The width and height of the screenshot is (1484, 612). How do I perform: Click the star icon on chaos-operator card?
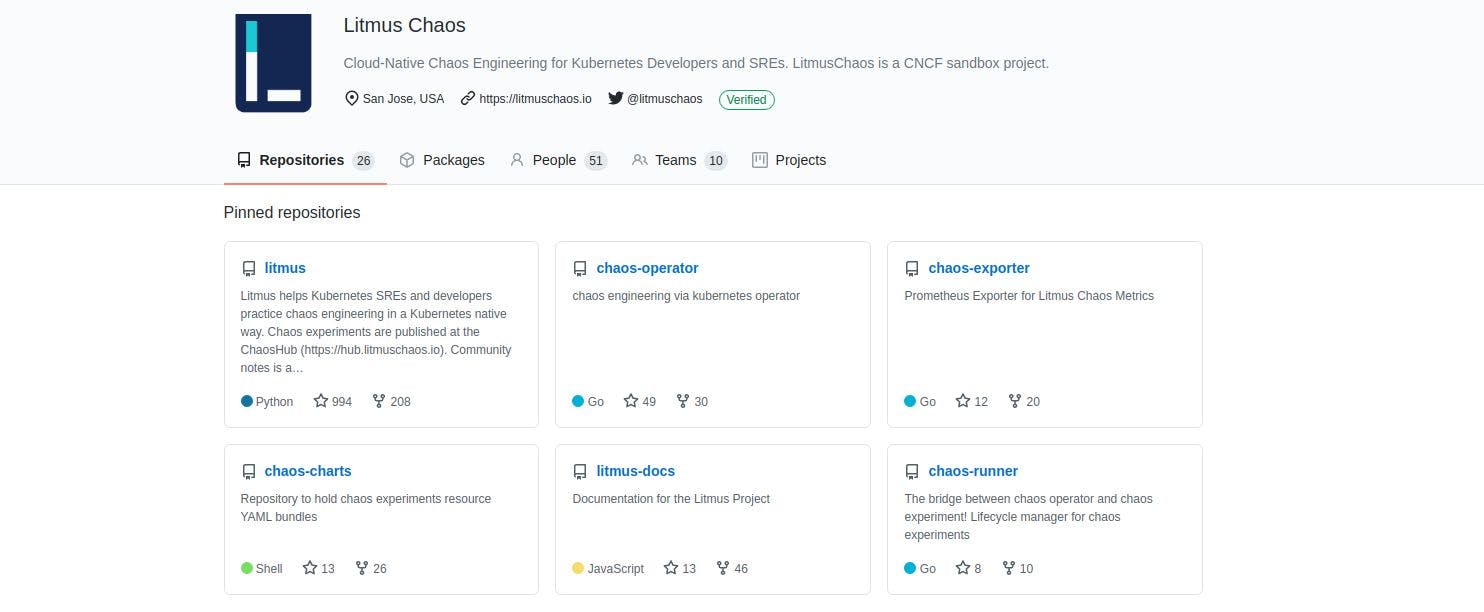click(631, 401)
